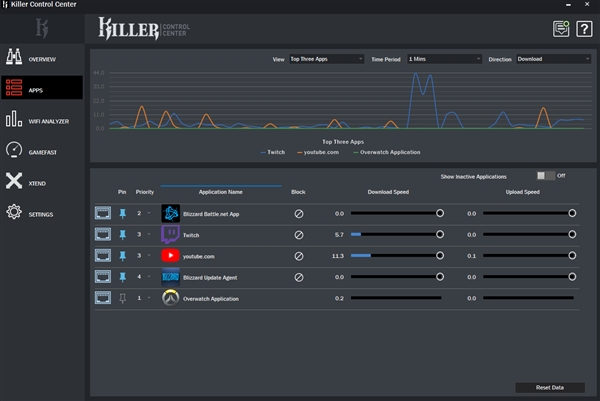This screenshot has height=401, width=600.
Task: Open the xTend section
Action: [14, 181]
